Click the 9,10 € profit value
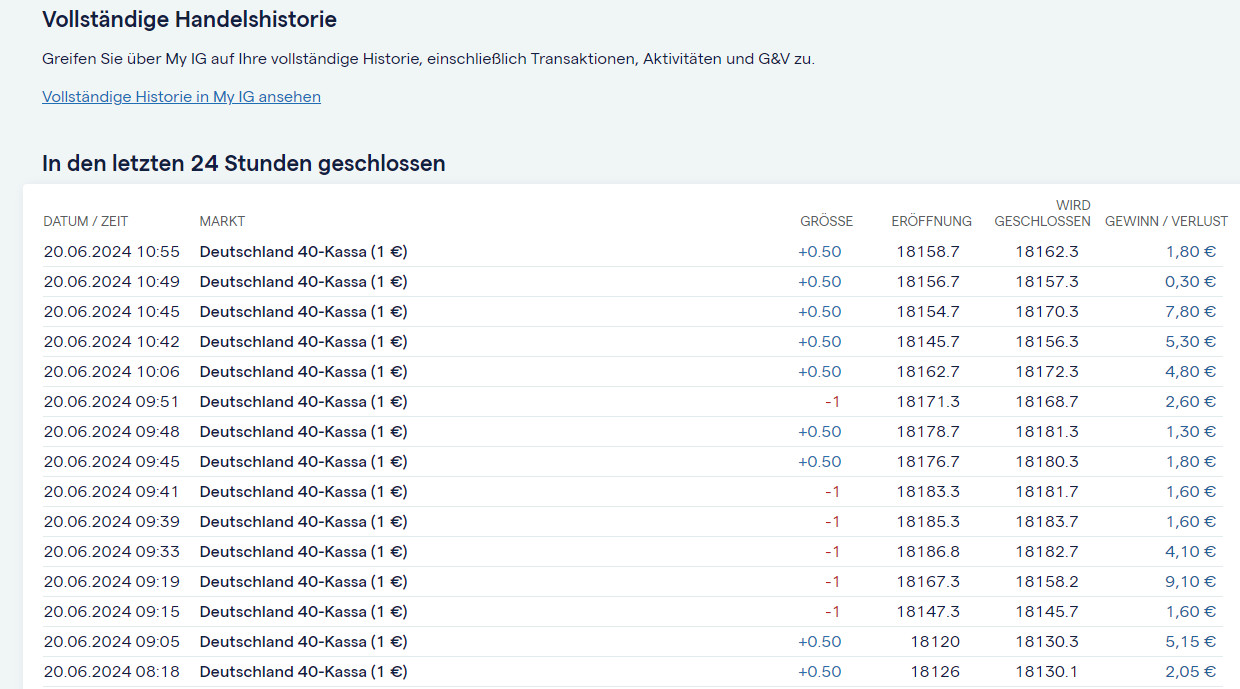Viewport: 1240px width, 689px height. pos(1190,582)
